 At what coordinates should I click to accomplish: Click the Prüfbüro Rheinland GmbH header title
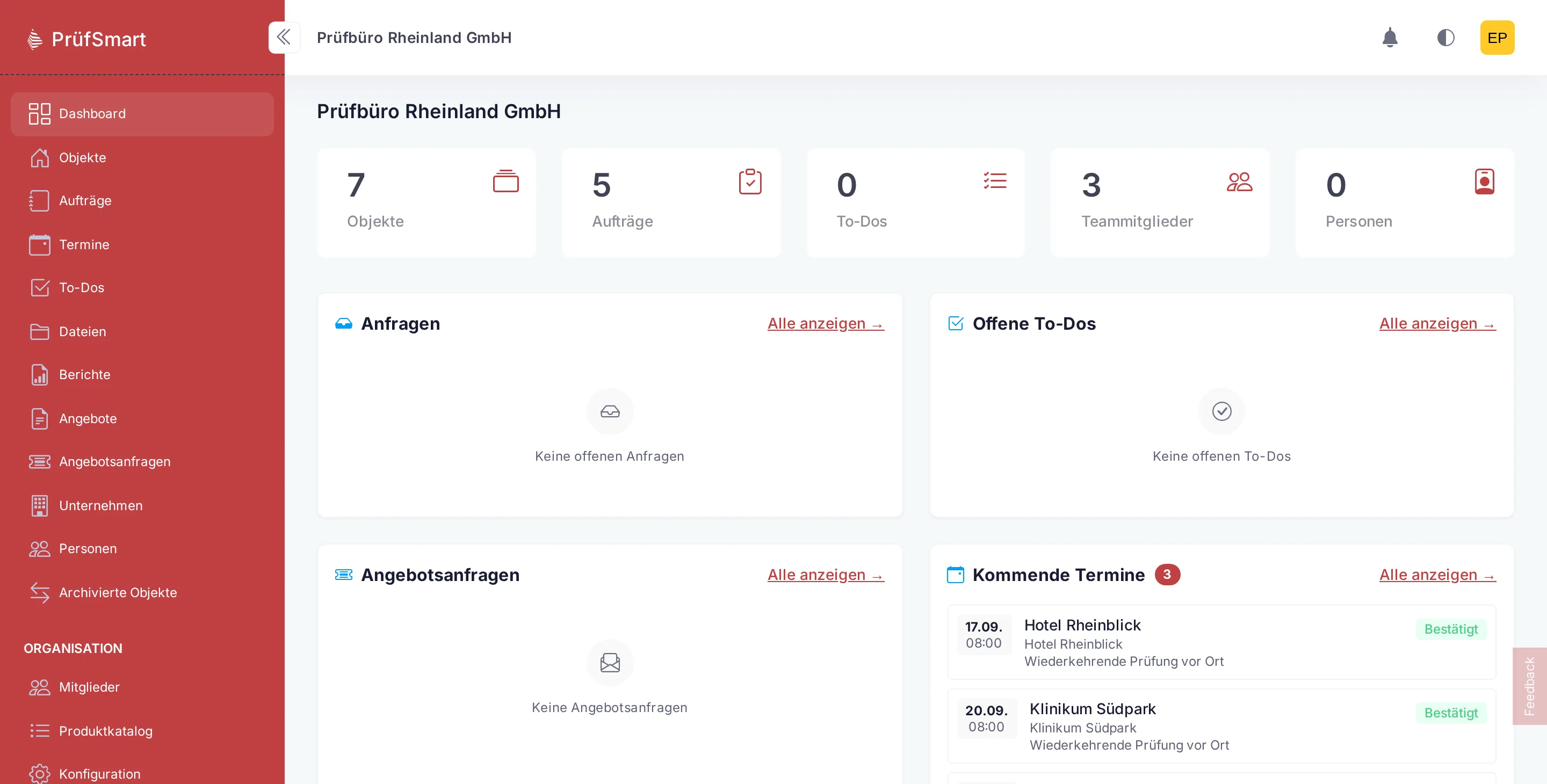pyautogui.click(x=414, y=38)
